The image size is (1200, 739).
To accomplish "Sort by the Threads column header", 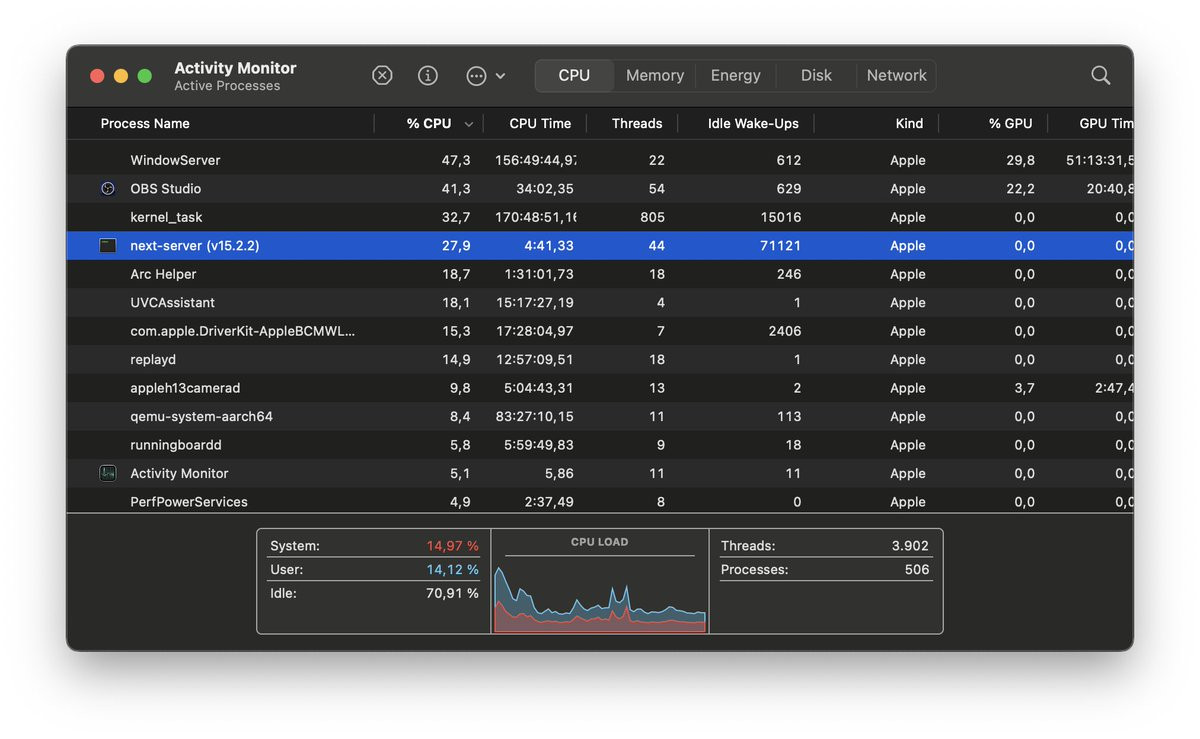I will (637, 123).
